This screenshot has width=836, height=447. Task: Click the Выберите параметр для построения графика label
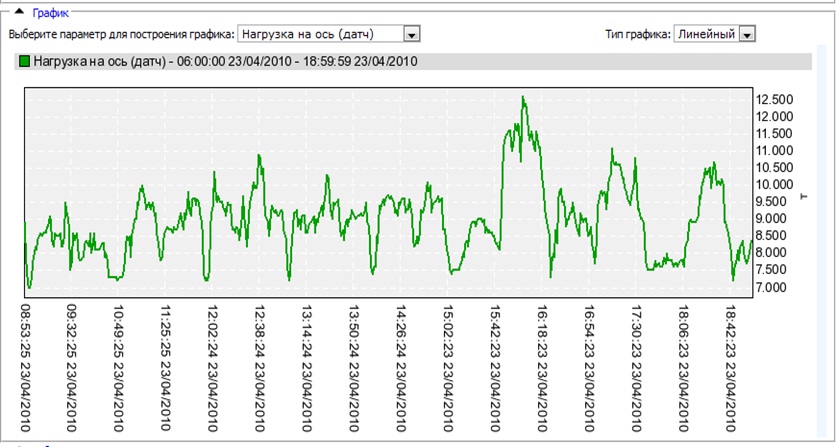121,35
